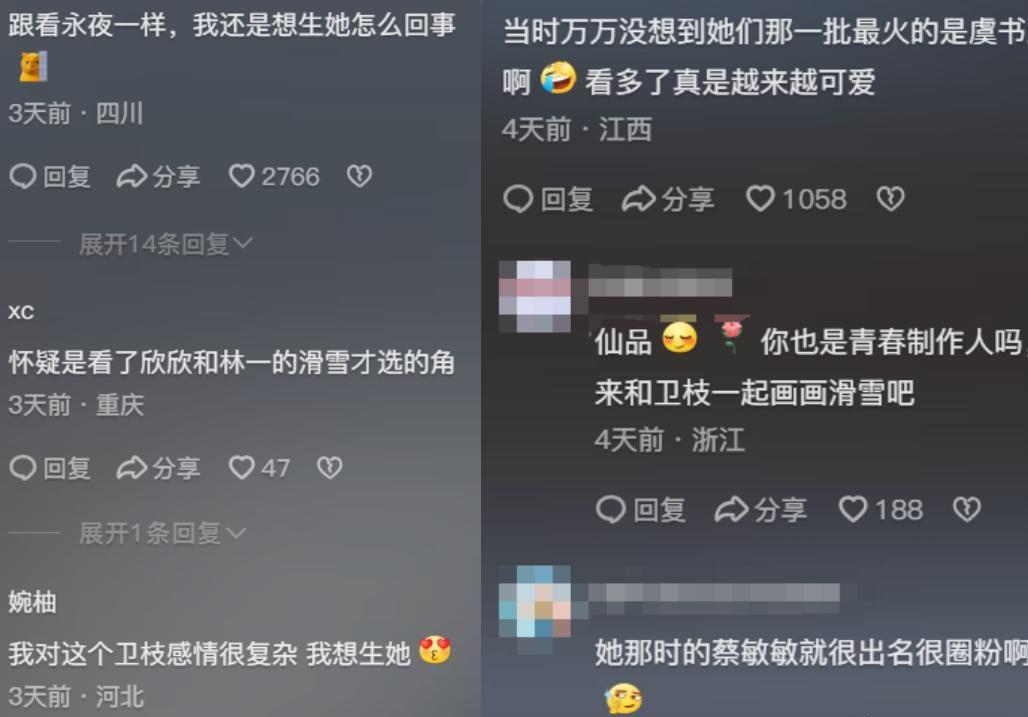Like the Zhejiang reply with 188 likes
The height and width of the screenshot is (717, 1028).
881,510
